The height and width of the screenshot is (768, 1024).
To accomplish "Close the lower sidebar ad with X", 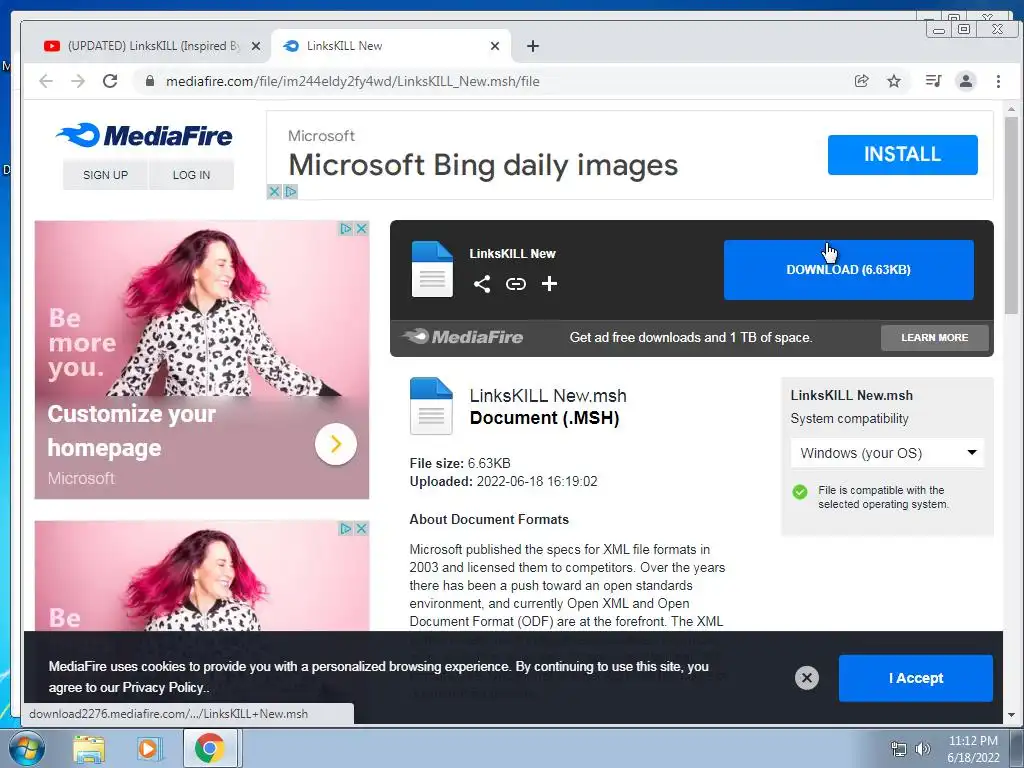I will [361, 528].
